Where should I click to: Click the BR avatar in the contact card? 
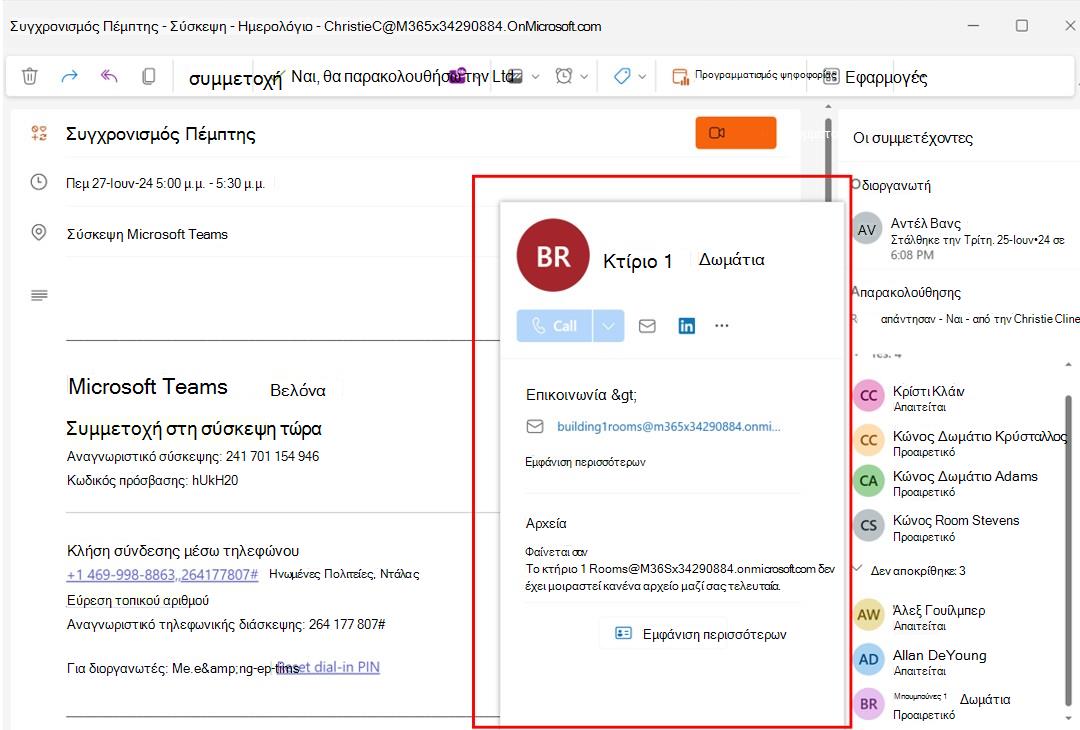click(x=553, y=255)
